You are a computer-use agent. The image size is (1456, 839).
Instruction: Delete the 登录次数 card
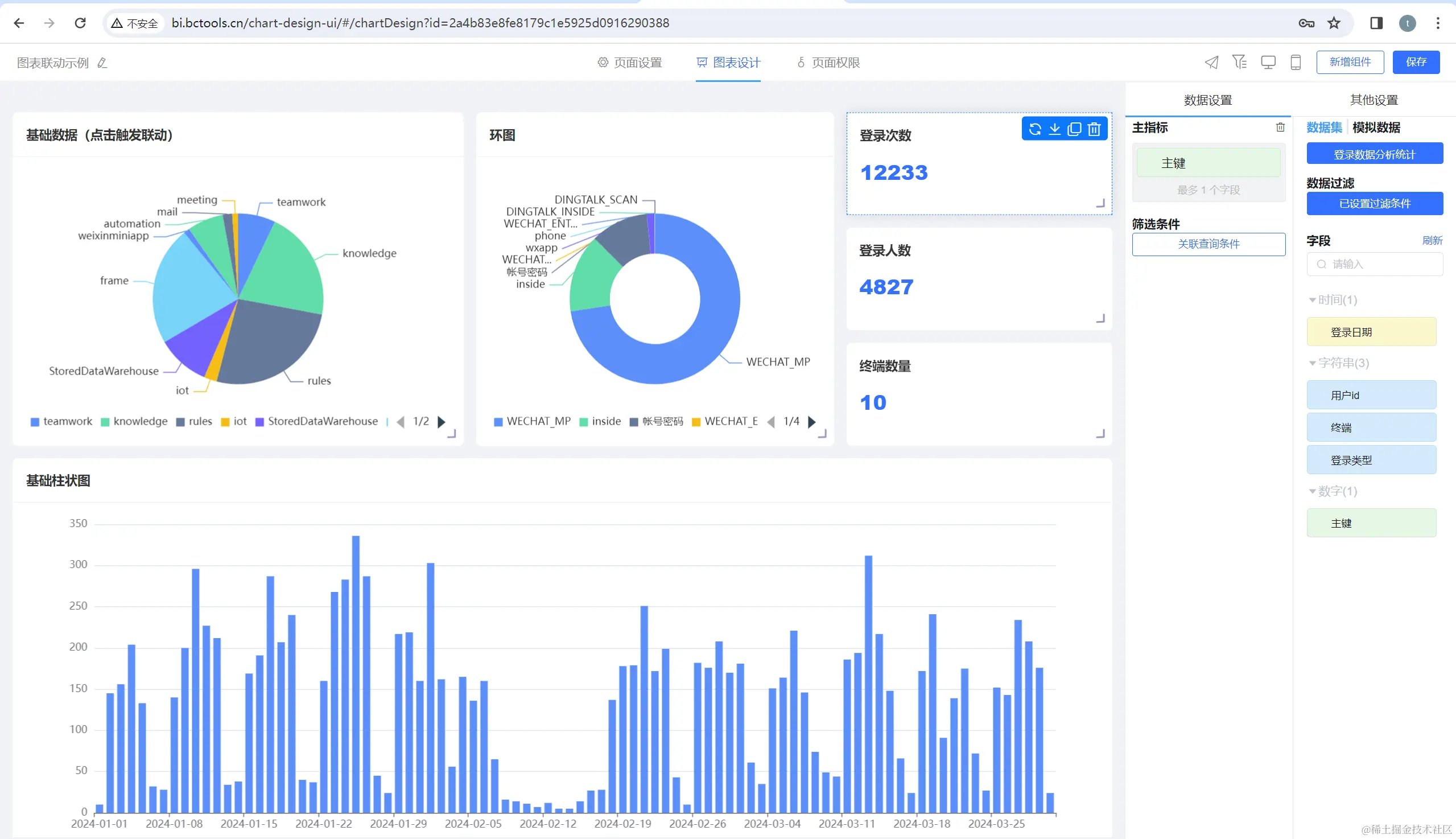[x=1094, y=129]
